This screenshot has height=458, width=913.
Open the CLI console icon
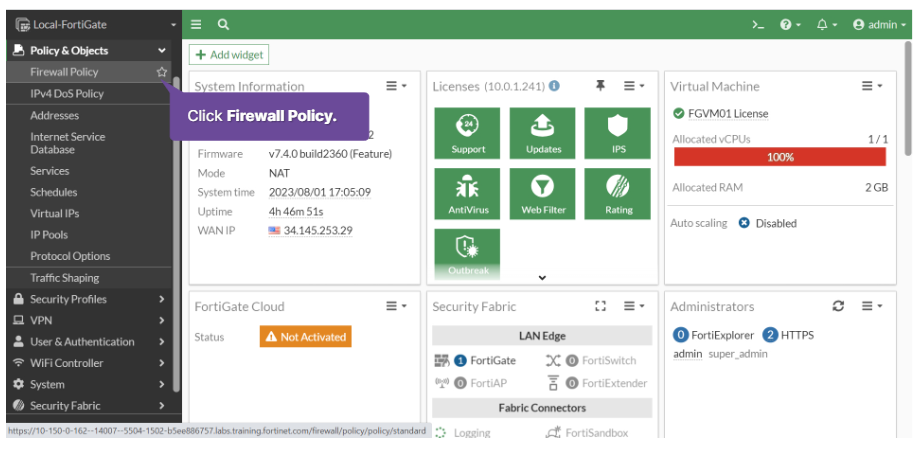coord(758,24)
